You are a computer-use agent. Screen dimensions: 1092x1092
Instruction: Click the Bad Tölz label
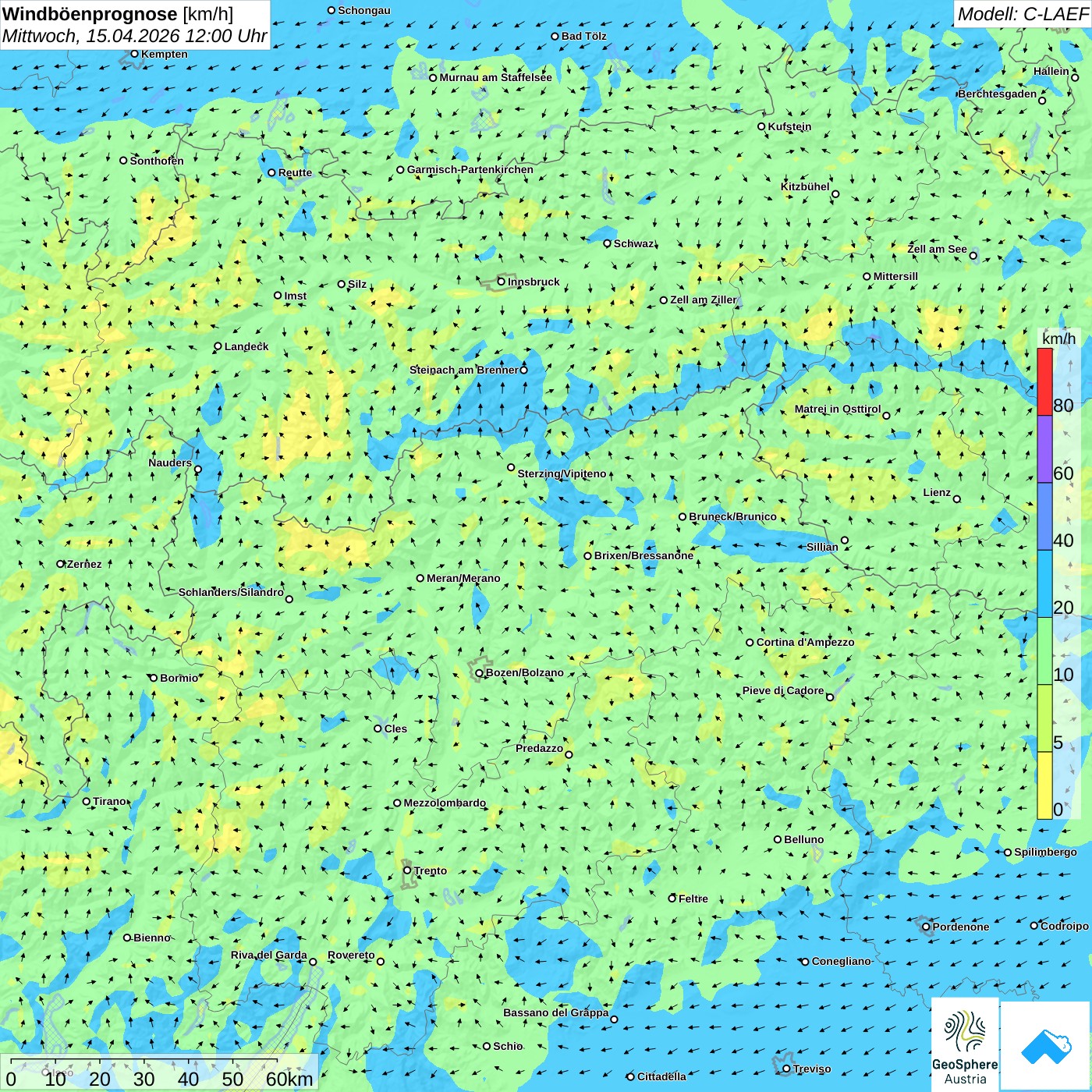pos(584,36)
